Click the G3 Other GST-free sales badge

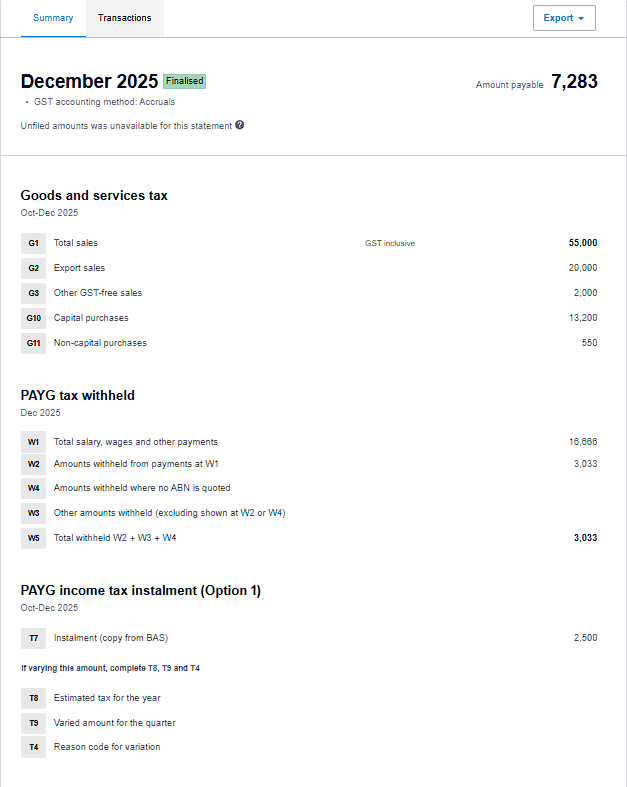pos(33,293)
